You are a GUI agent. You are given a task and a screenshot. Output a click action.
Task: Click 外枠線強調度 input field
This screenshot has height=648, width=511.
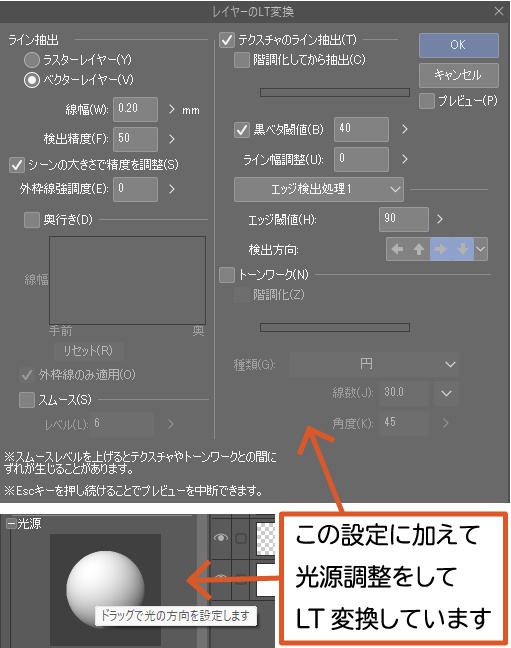(x=136, y=189)
